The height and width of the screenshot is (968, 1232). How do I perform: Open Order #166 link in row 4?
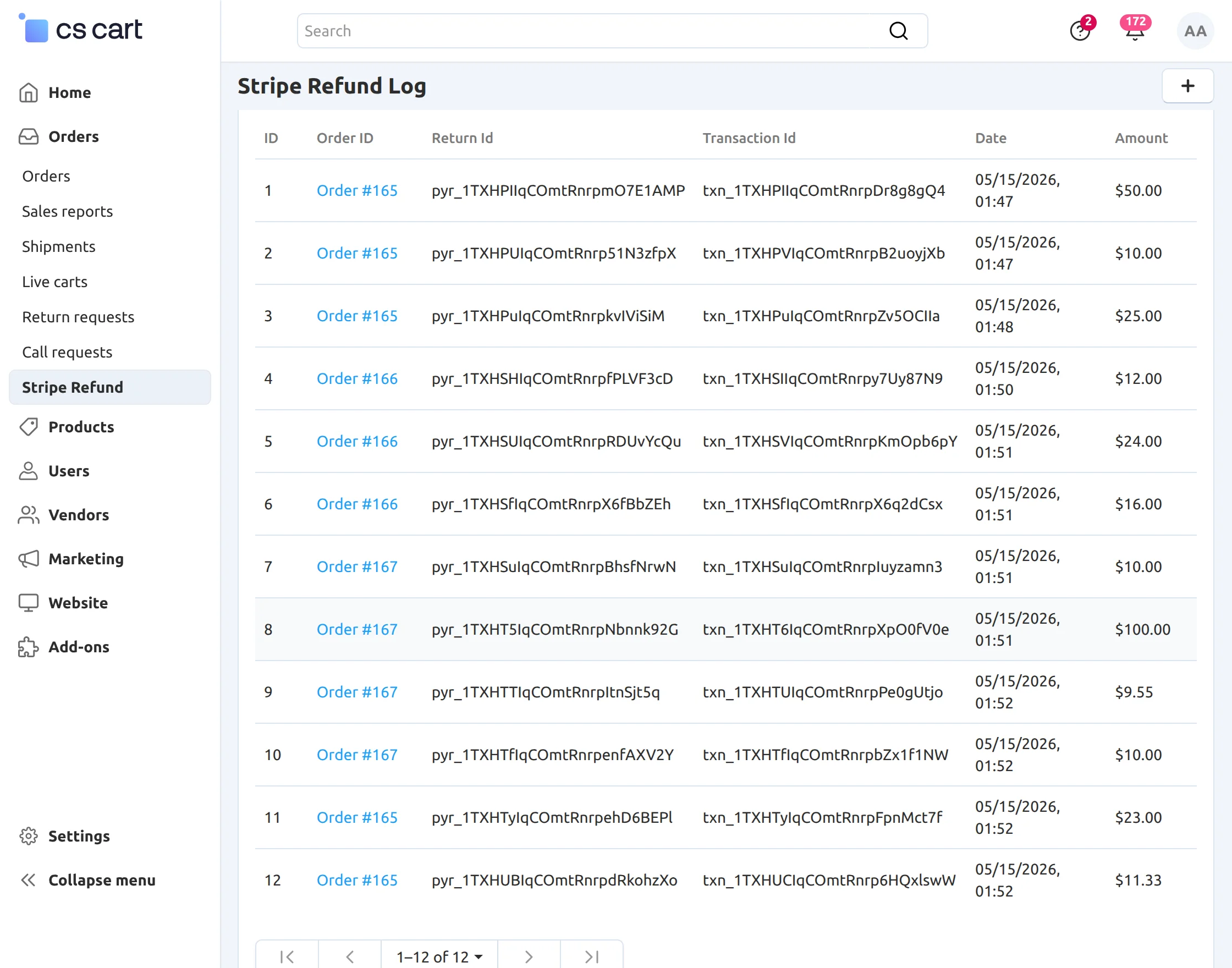[x=357, y=378]
